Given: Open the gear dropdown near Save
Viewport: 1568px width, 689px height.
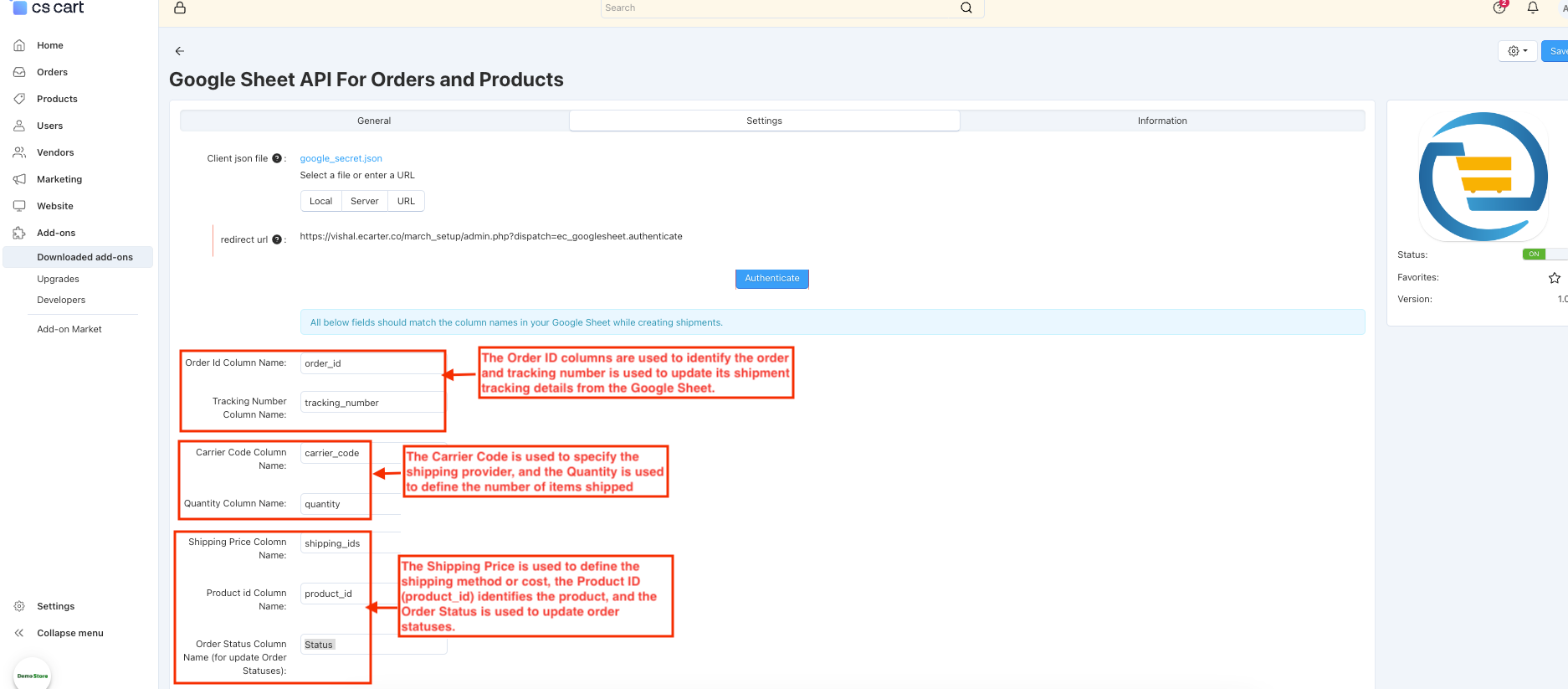Looking at the screenshot, I should tap(1517, 51).
